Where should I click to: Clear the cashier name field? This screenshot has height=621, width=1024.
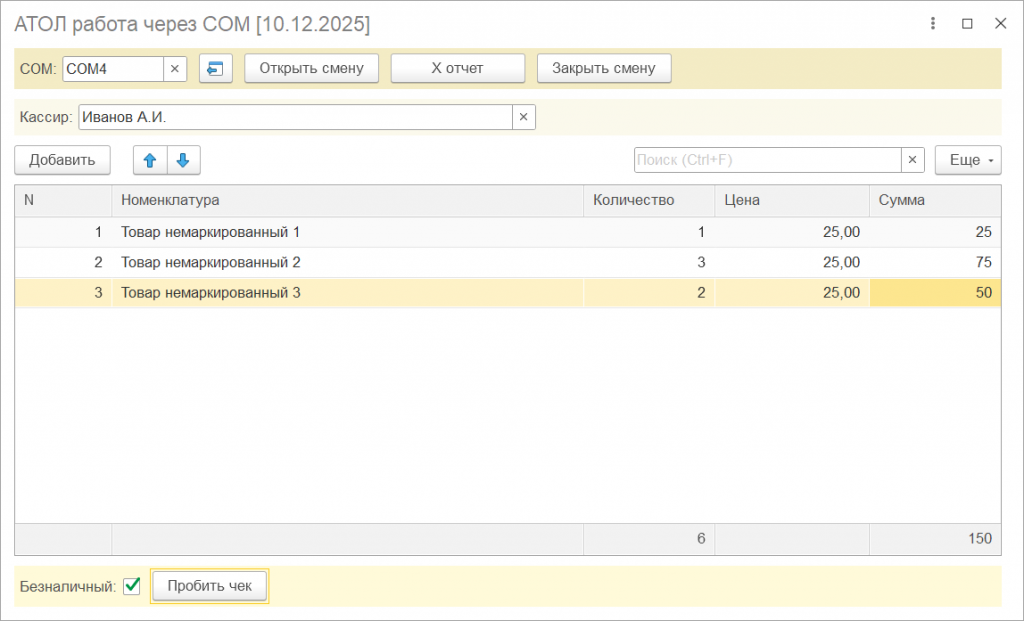(x=523, y=118)
